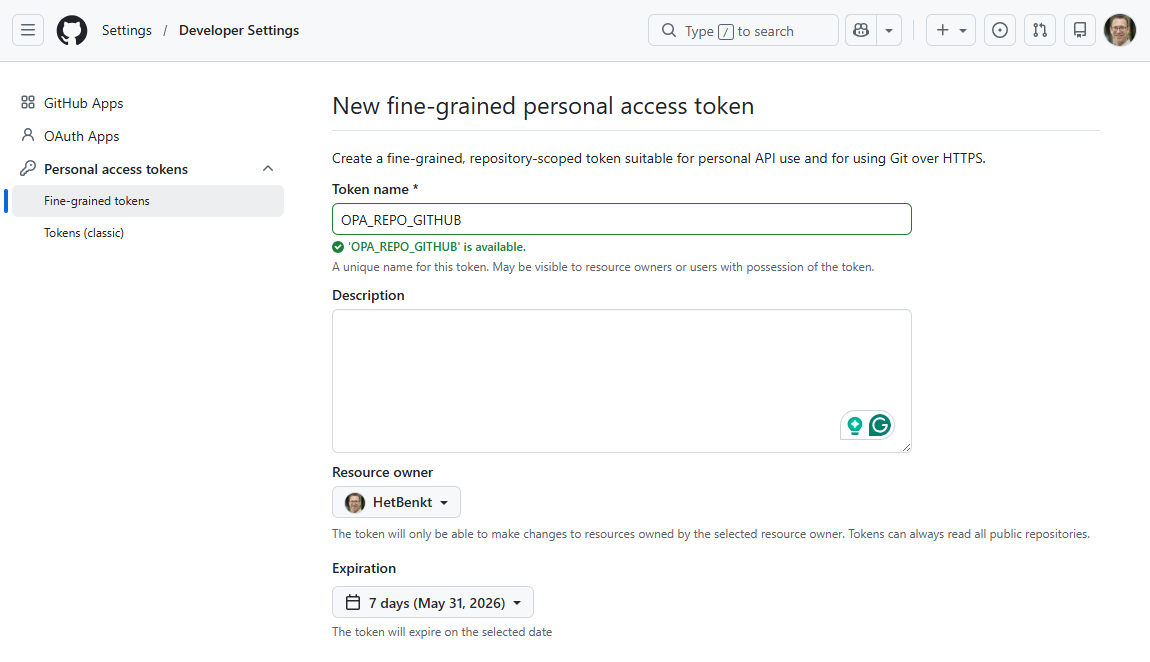
Task: Open Tokens (classic) sidebar item
Action: click(84, 232)
